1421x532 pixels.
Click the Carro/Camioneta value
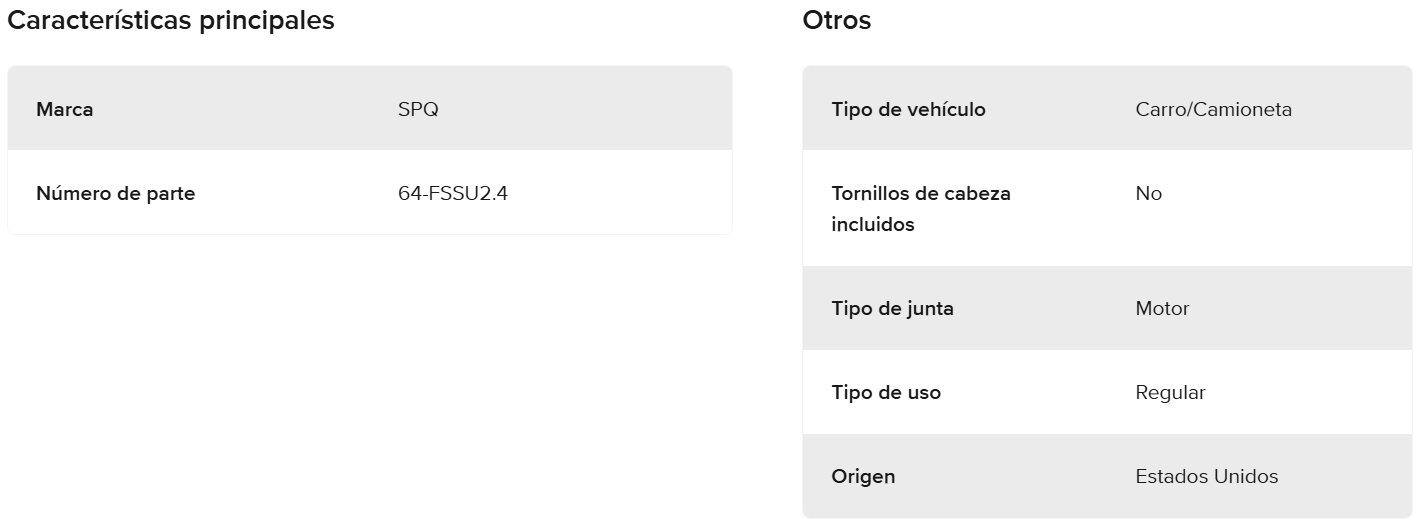pos(1213,109)
